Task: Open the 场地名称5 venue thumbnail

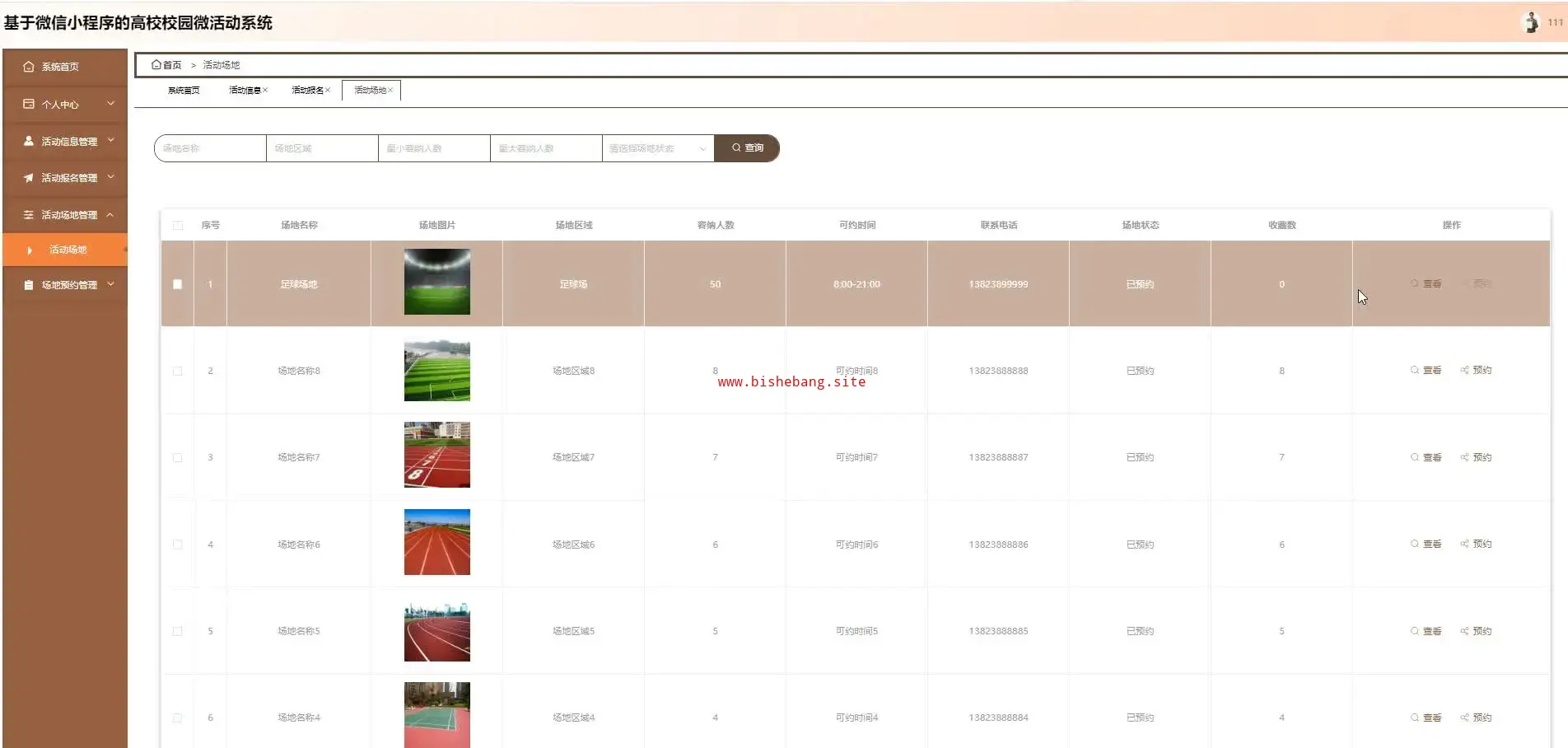Action: 437,629
